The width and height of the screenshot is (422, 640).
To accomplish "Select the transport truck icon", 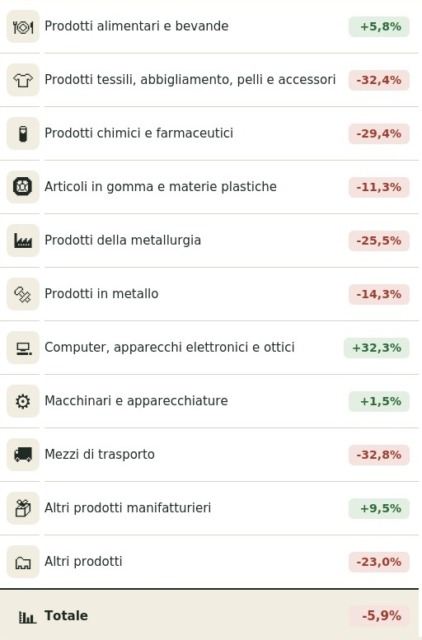I will tap(23, 455).
